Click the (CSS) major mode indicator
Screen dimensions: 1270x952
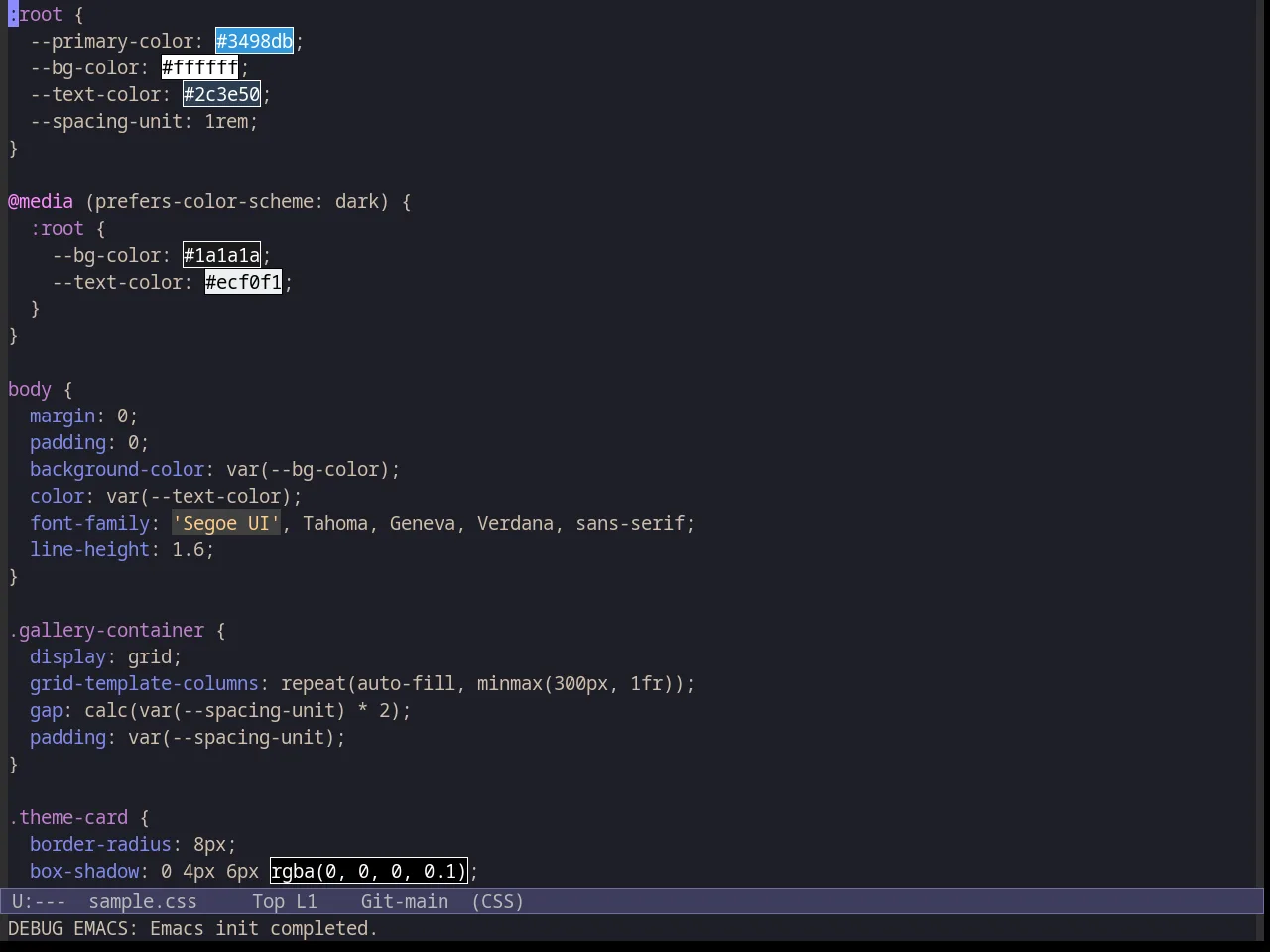coord(498,901)
